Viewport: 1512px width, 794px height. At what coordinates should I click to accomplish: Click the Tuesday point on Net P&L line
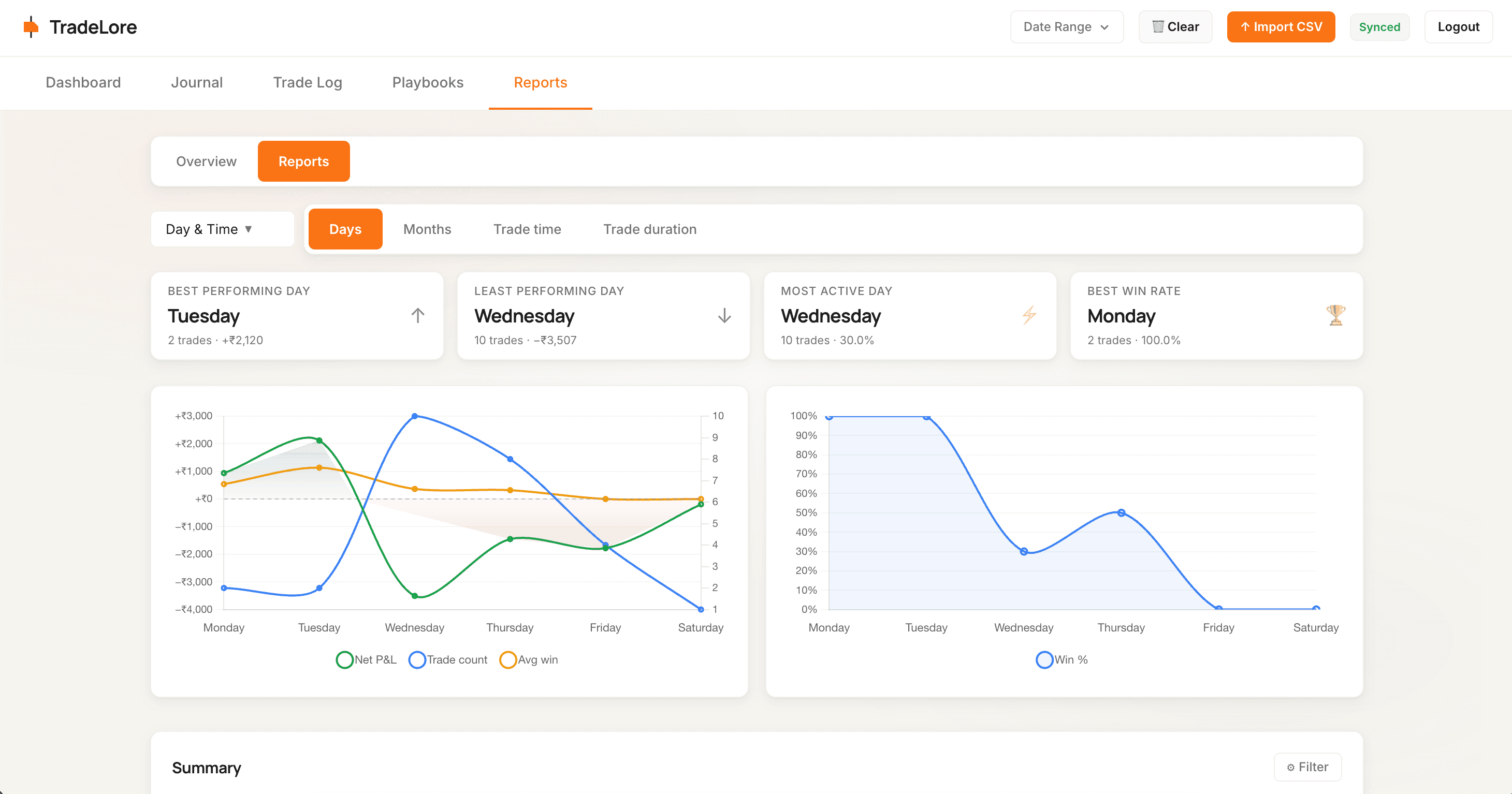tap(319, 440)
